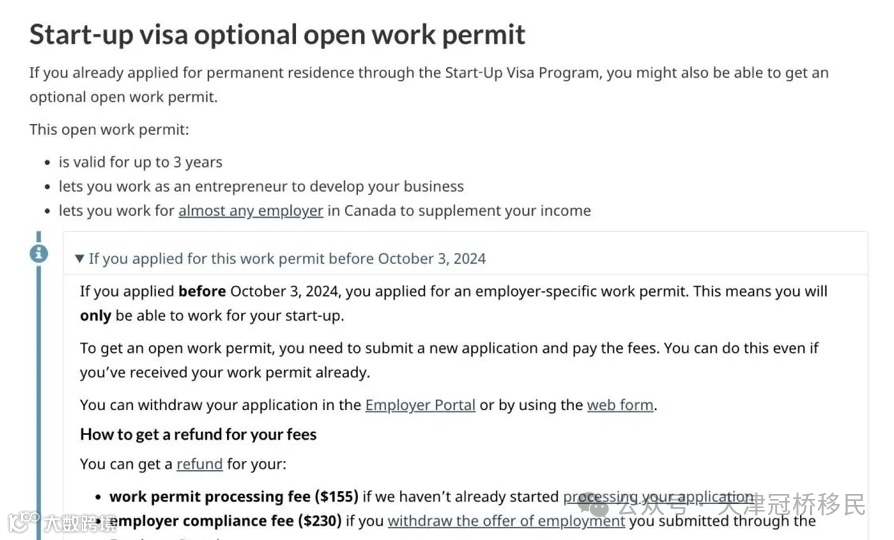This screenshot has height=540, width=894.
Task: Click 'How to get a refund for your fees' heading
Action: (198, 435)
